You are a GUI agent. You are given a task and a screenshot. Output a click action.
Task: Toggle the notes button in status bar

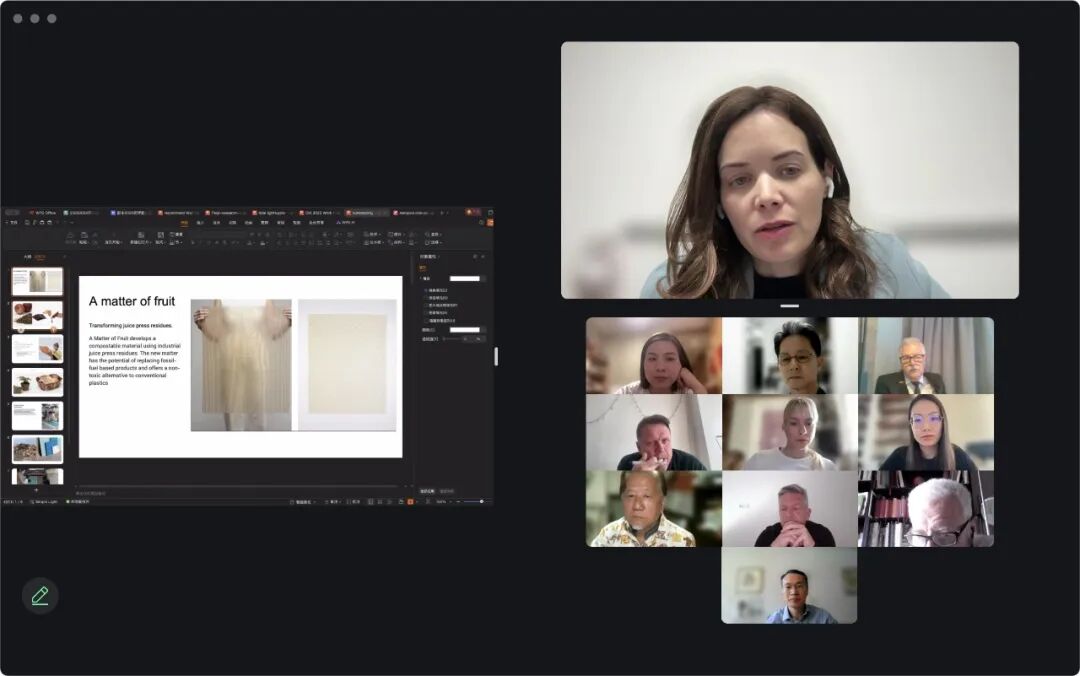click(x=334, y=502)
